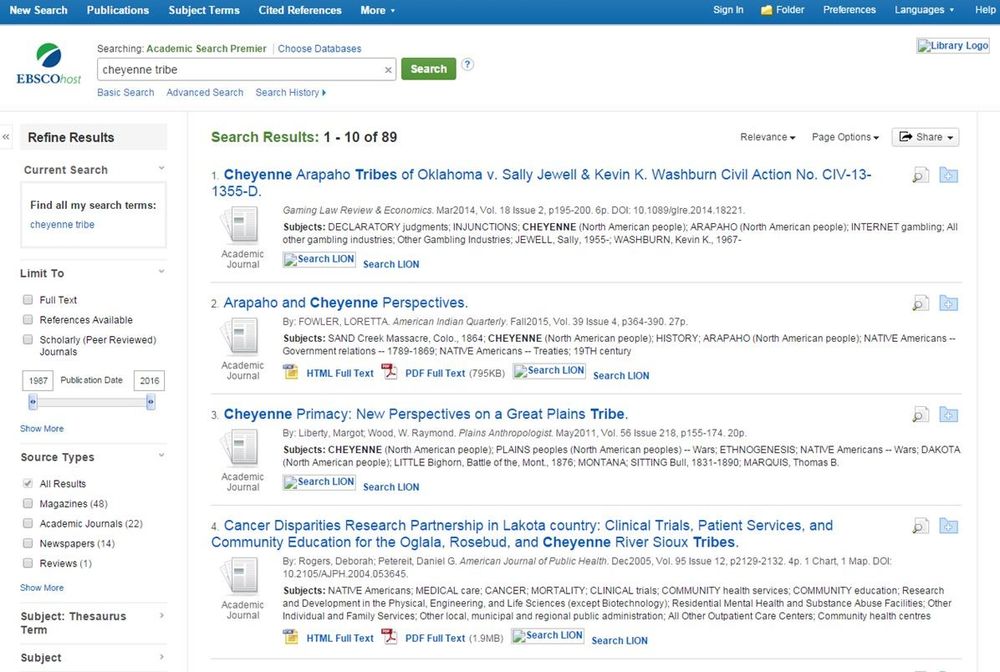Switch to Advanced Search
Image resolution: width=1000 pixels, height=672 pixels.
point(205,92)
